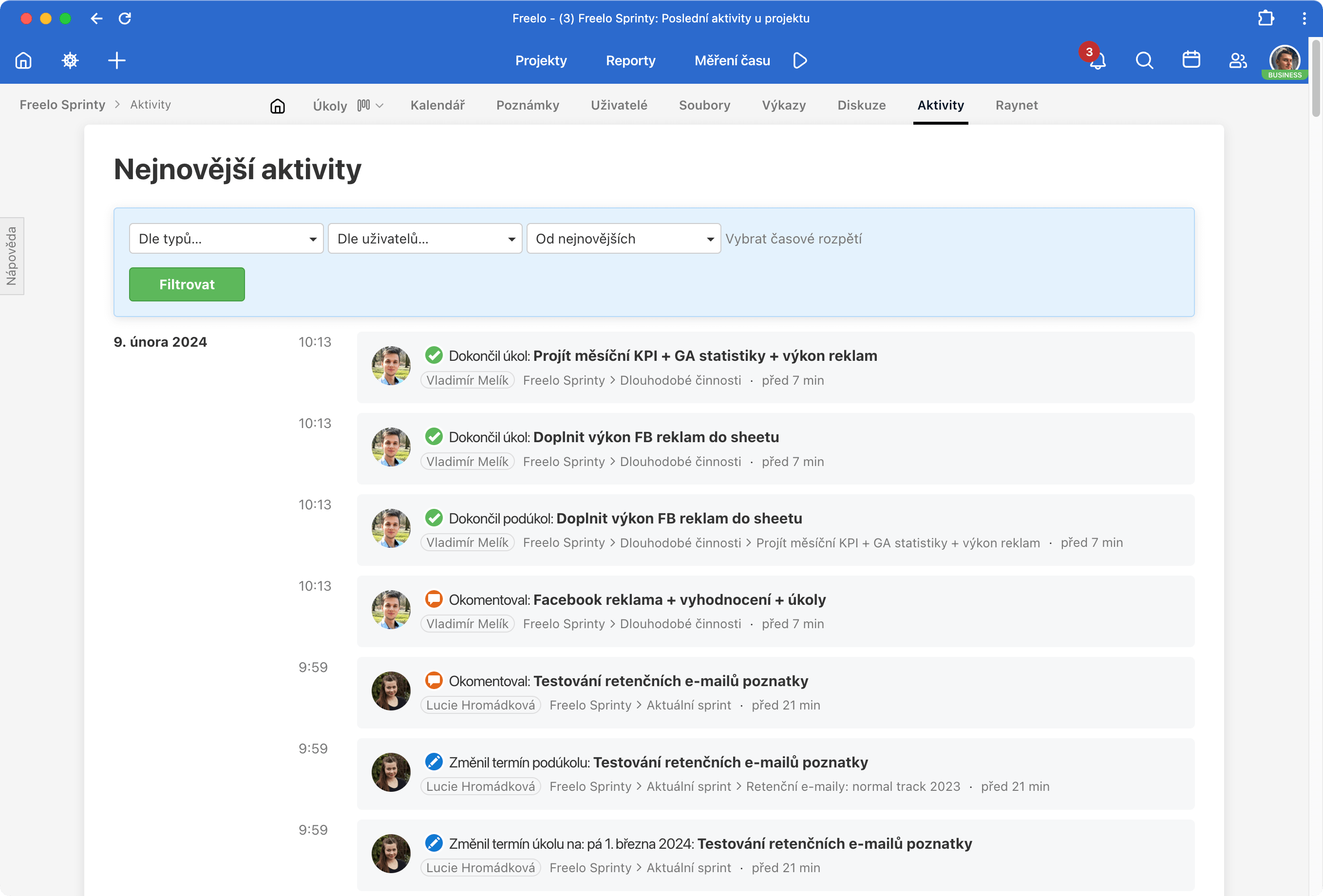Open task Projít měsíční KPI + GA statistiky

(705, 355)
